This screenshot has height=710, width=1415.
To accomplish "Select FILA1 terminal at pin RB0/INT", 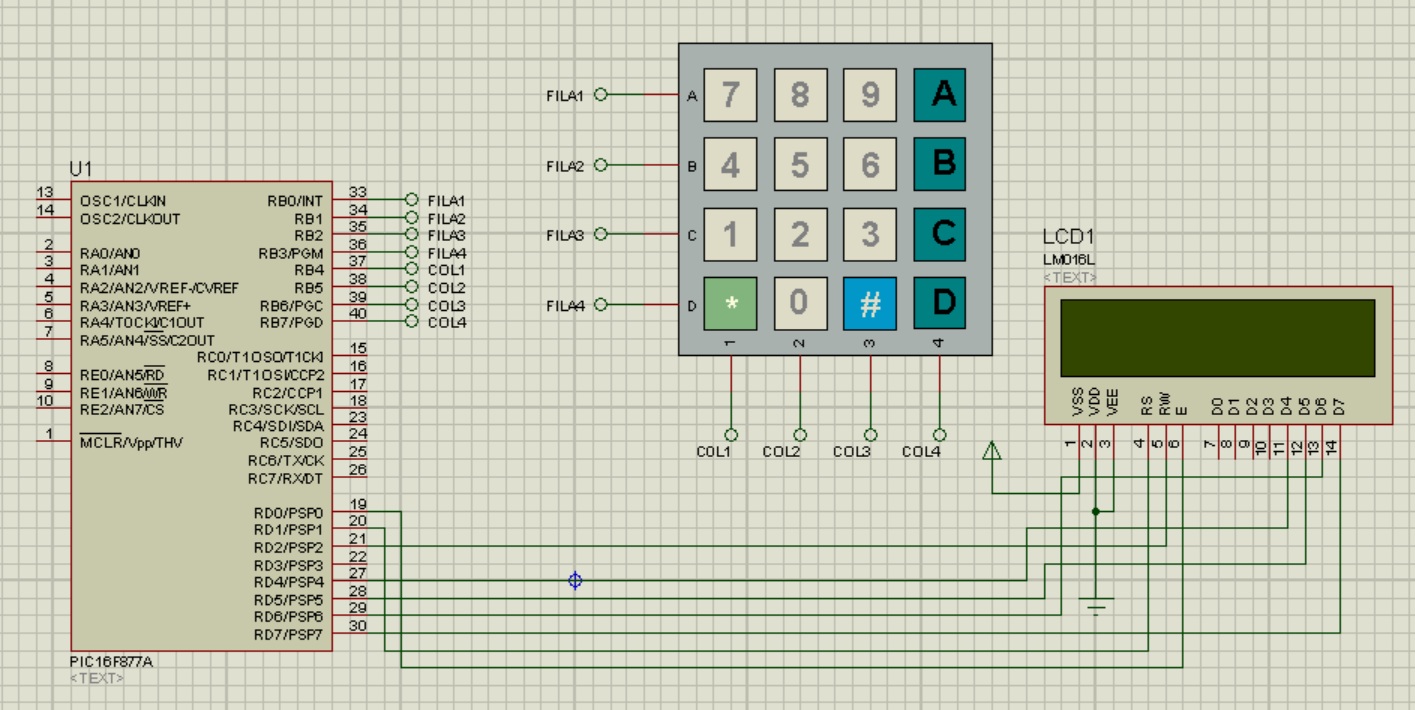I will tap(410, 200).
